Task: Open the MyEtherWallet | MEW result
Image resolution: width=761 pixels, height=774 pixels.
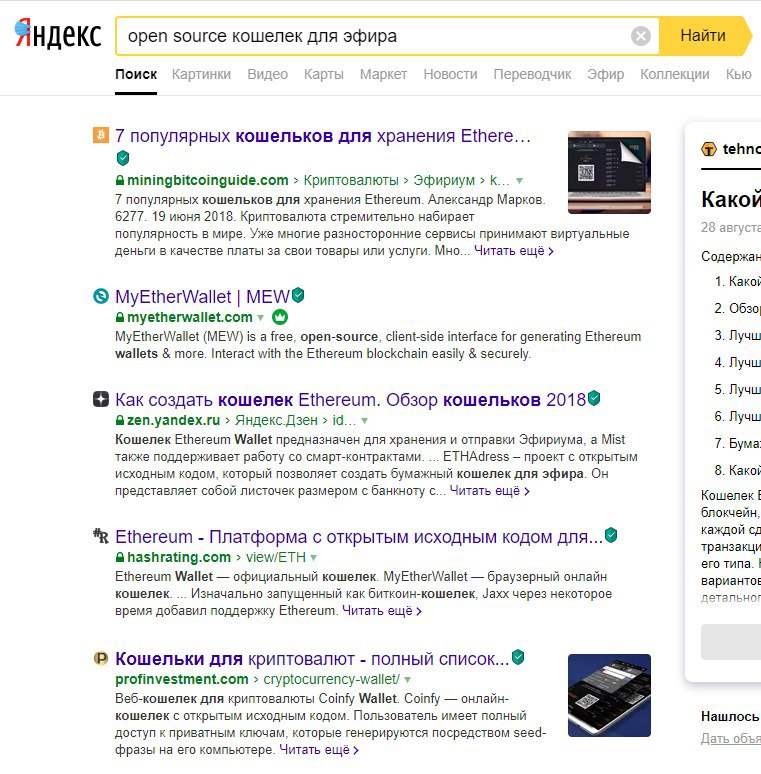Action: tap(202, 297)
